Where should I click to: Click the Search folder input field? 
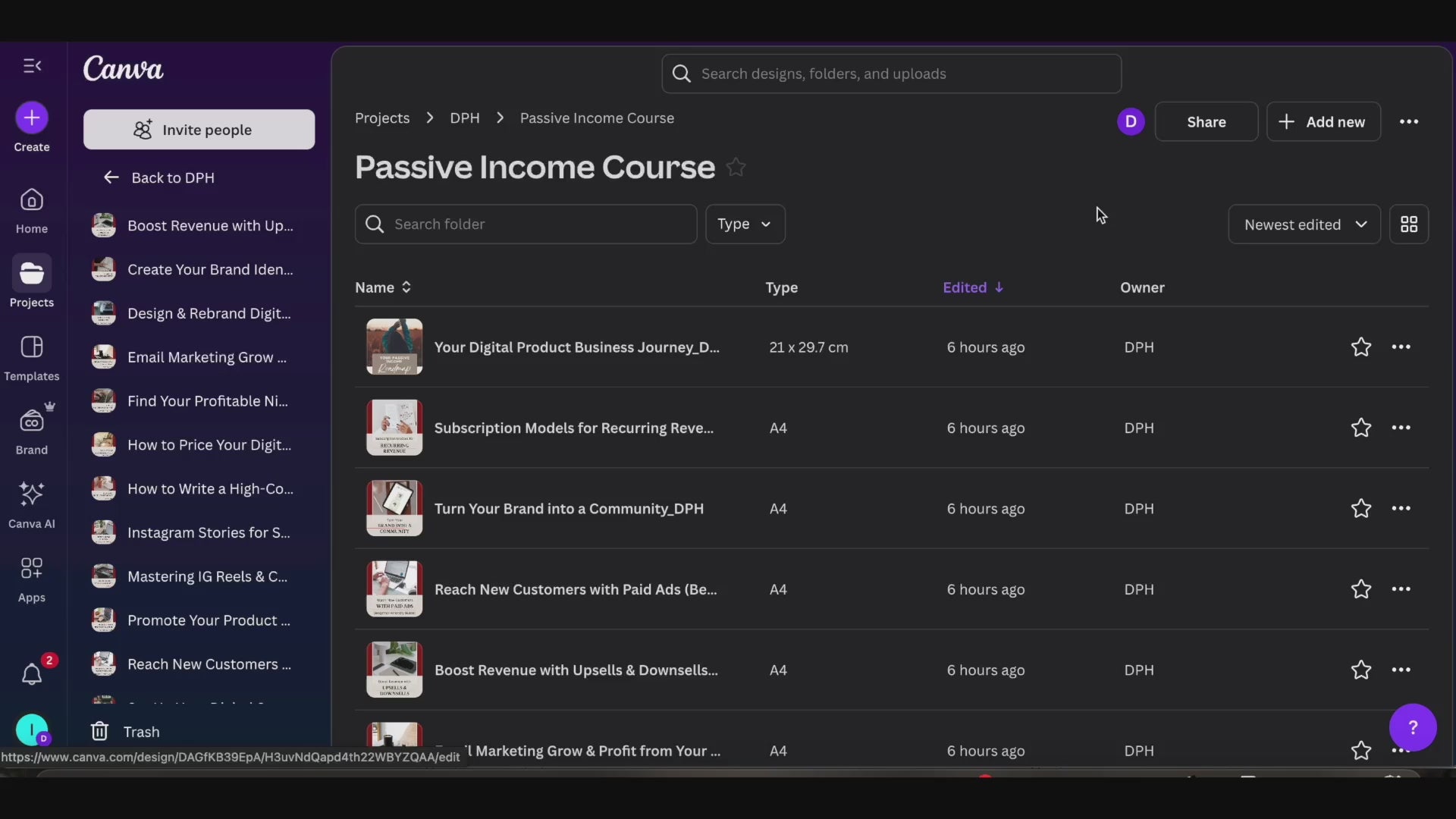526,224
